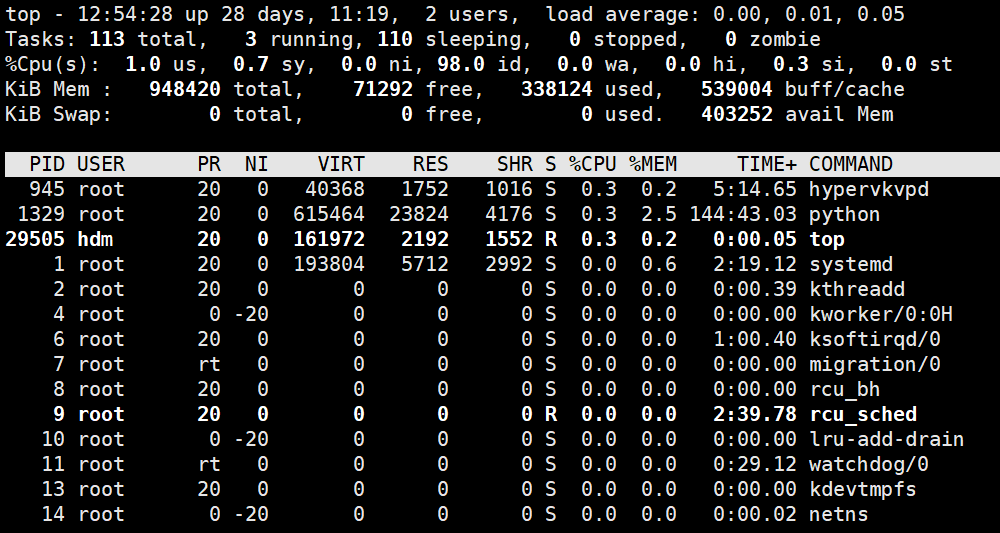The image size is (1000, 533).
Task: Click the %MEM column header
Action: [x=653, y=164]
